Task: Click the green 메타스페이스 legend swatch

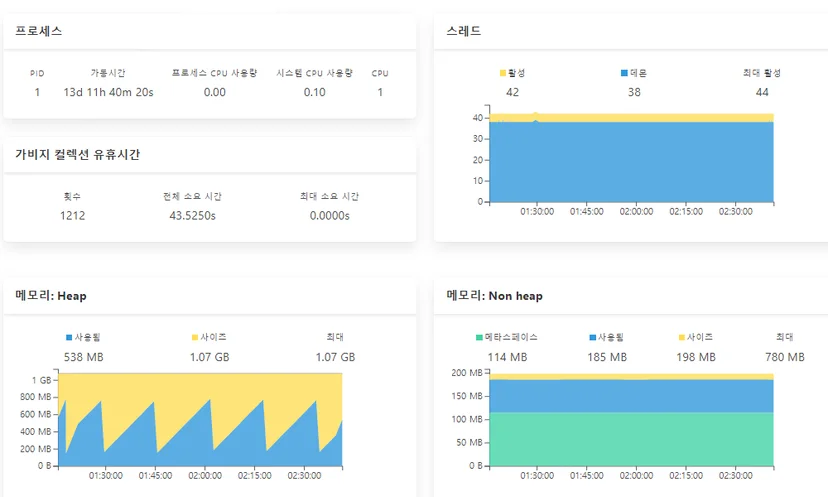Action: [479, 337]
